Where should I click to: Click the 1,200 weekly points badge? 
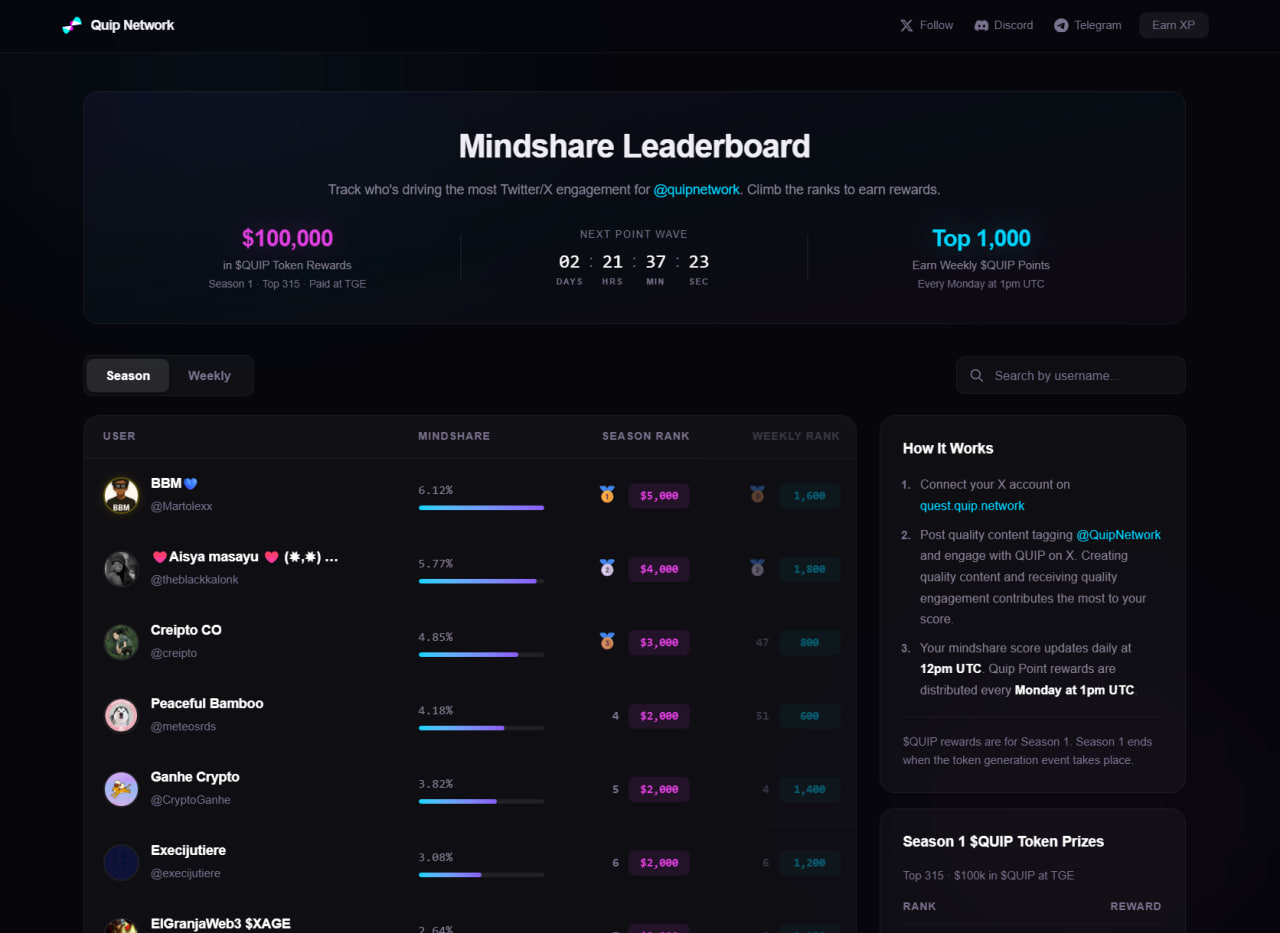pos(810,863)
